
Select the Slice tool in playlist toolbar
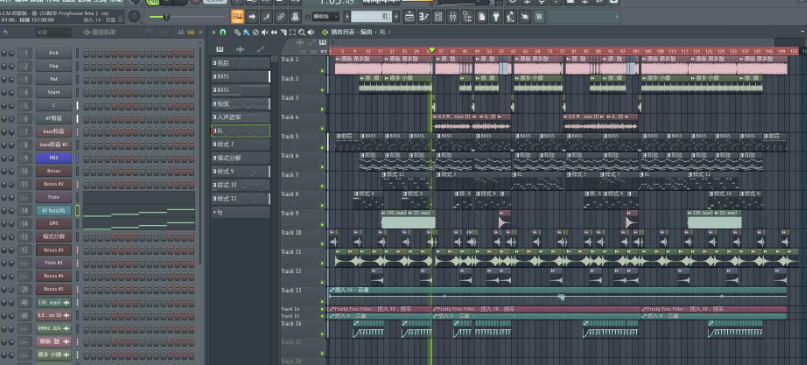(284, 32)
